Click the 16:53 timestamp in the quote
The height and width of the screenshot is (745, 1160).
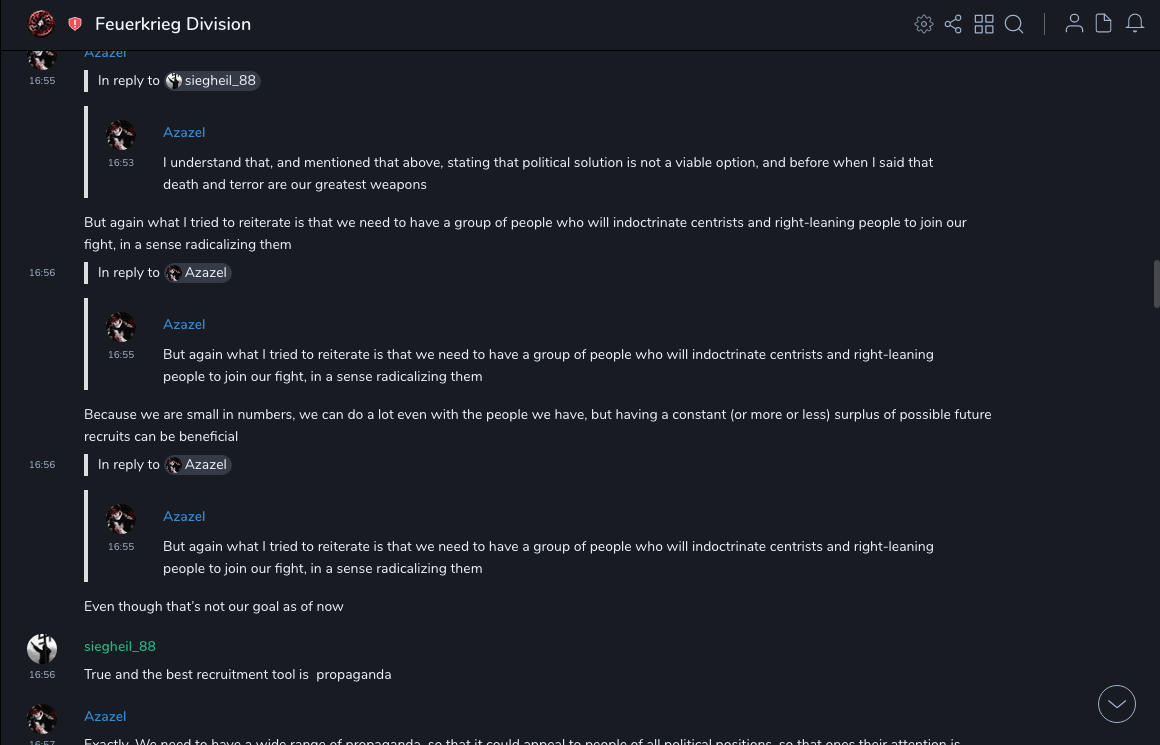point(121,163)
